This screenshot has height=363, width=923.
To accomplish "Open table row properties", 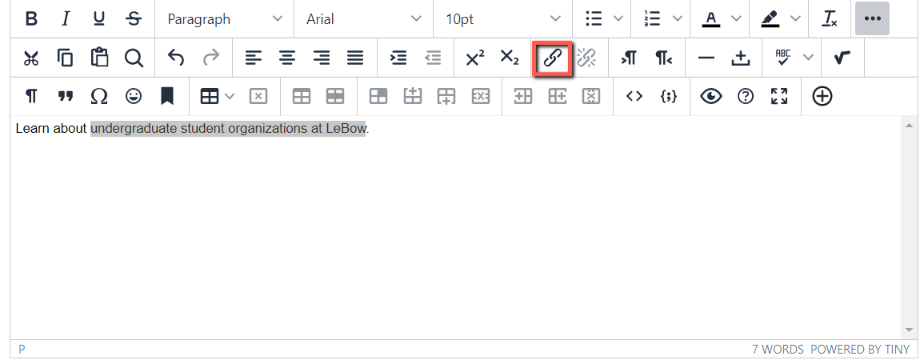I will point(336,96).
